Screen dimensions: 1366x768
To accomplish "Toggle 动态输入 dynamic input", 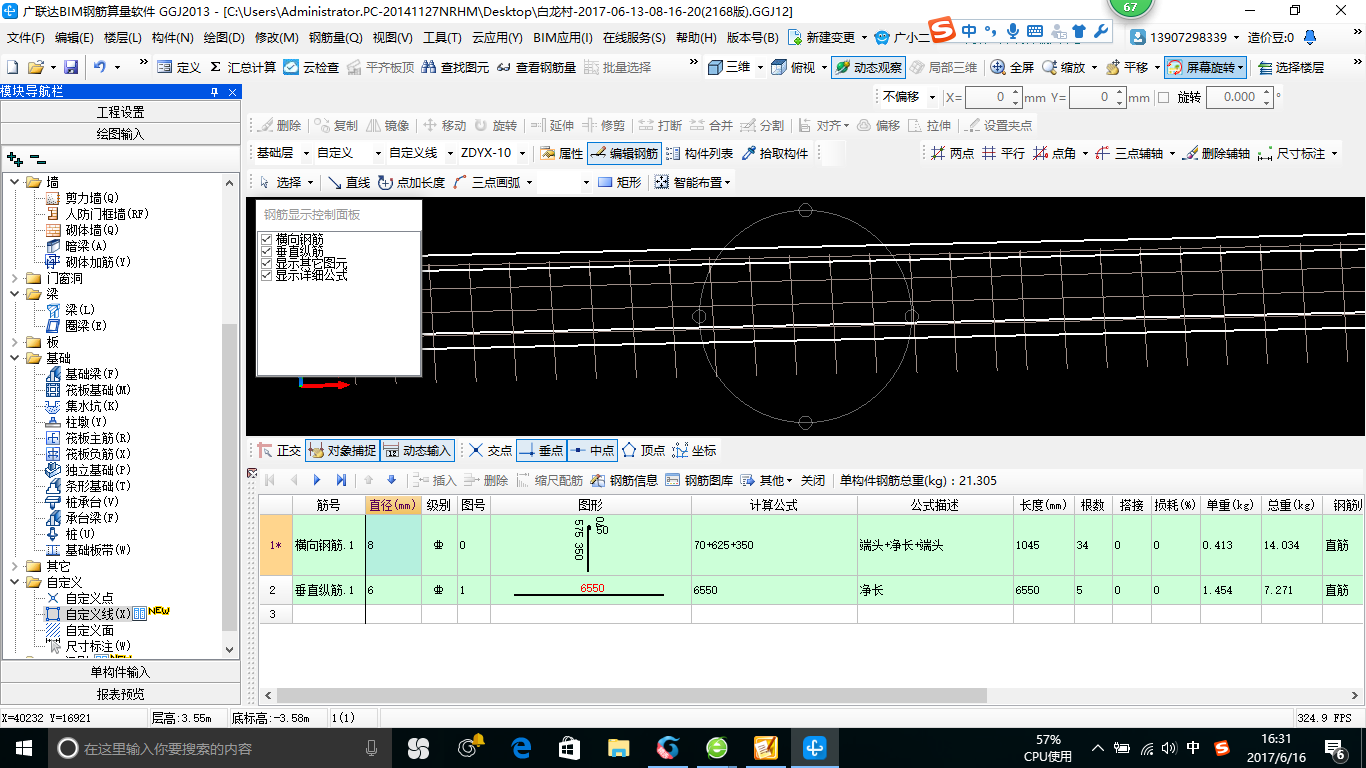I will point(417,451).
